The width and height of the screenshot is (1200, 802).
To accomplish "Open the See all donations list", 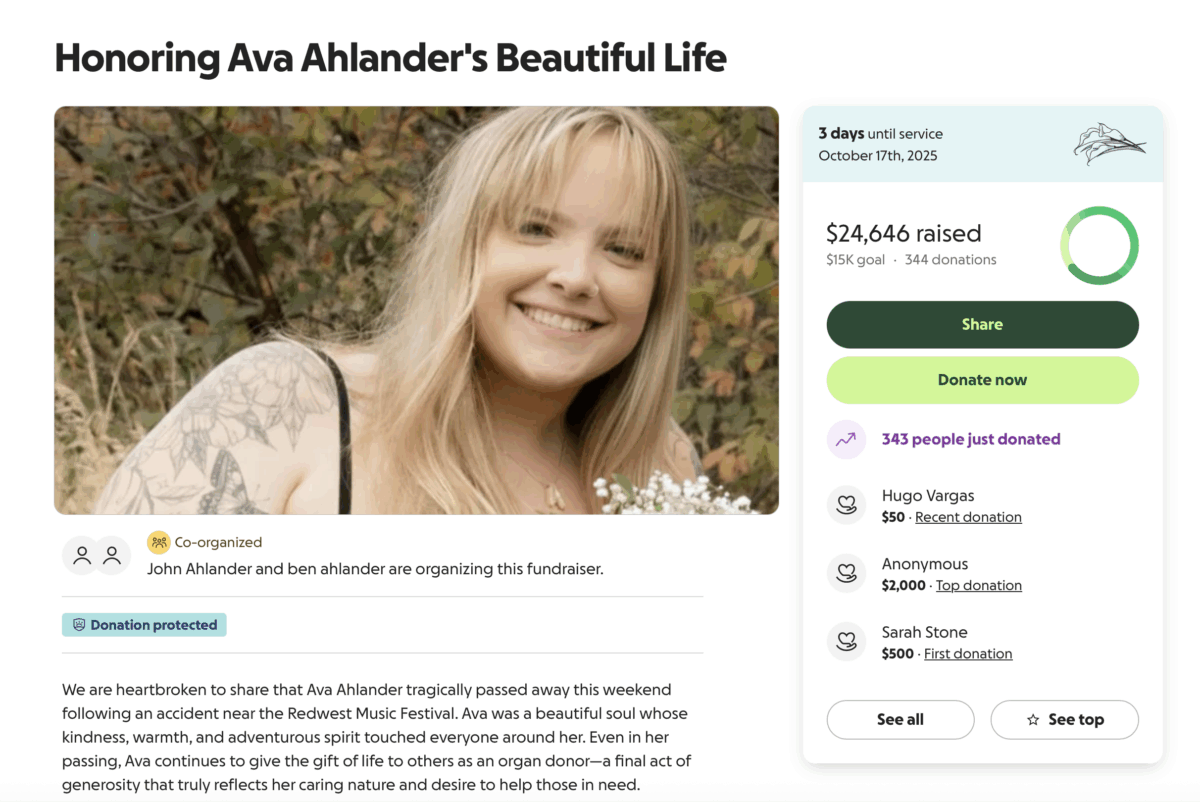I will coord(900,720).
